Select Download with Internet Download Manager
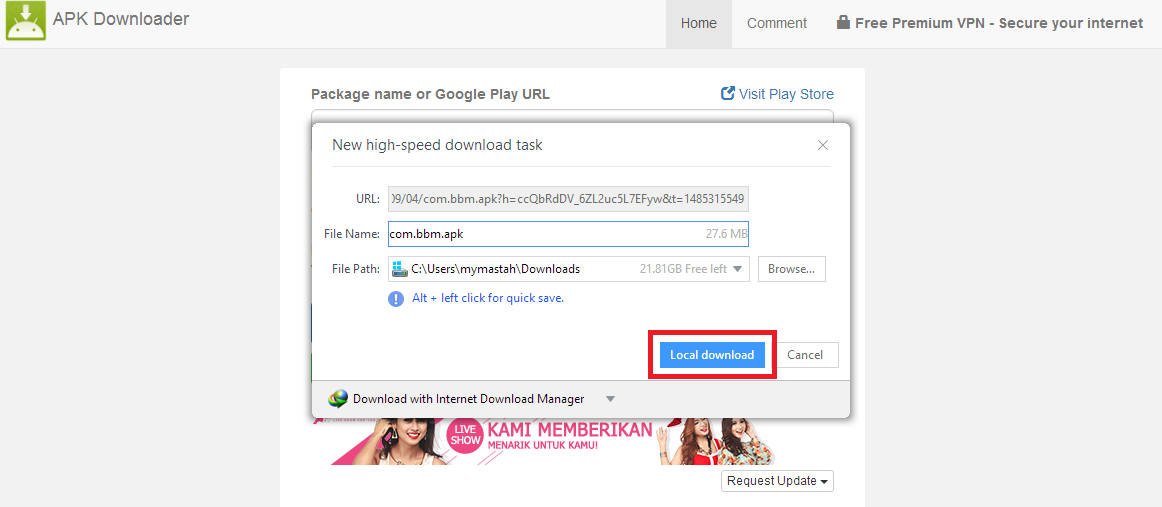Viewport: 1162px width, 507px height. (468, 399)
